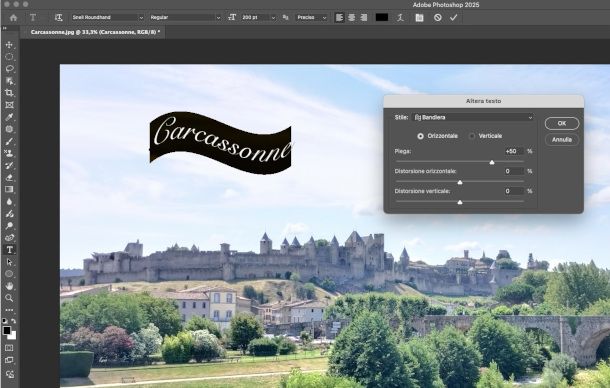Select the Clone Stamp tool

coord(9,153)
